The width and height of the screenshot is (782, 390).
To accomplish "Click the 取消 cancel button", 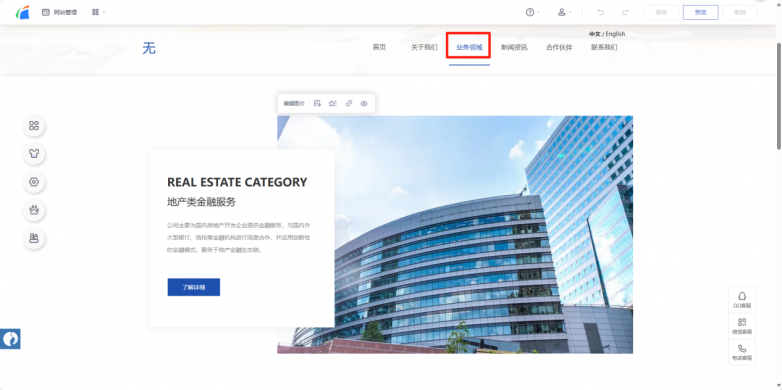I will (x=740, y=12).
